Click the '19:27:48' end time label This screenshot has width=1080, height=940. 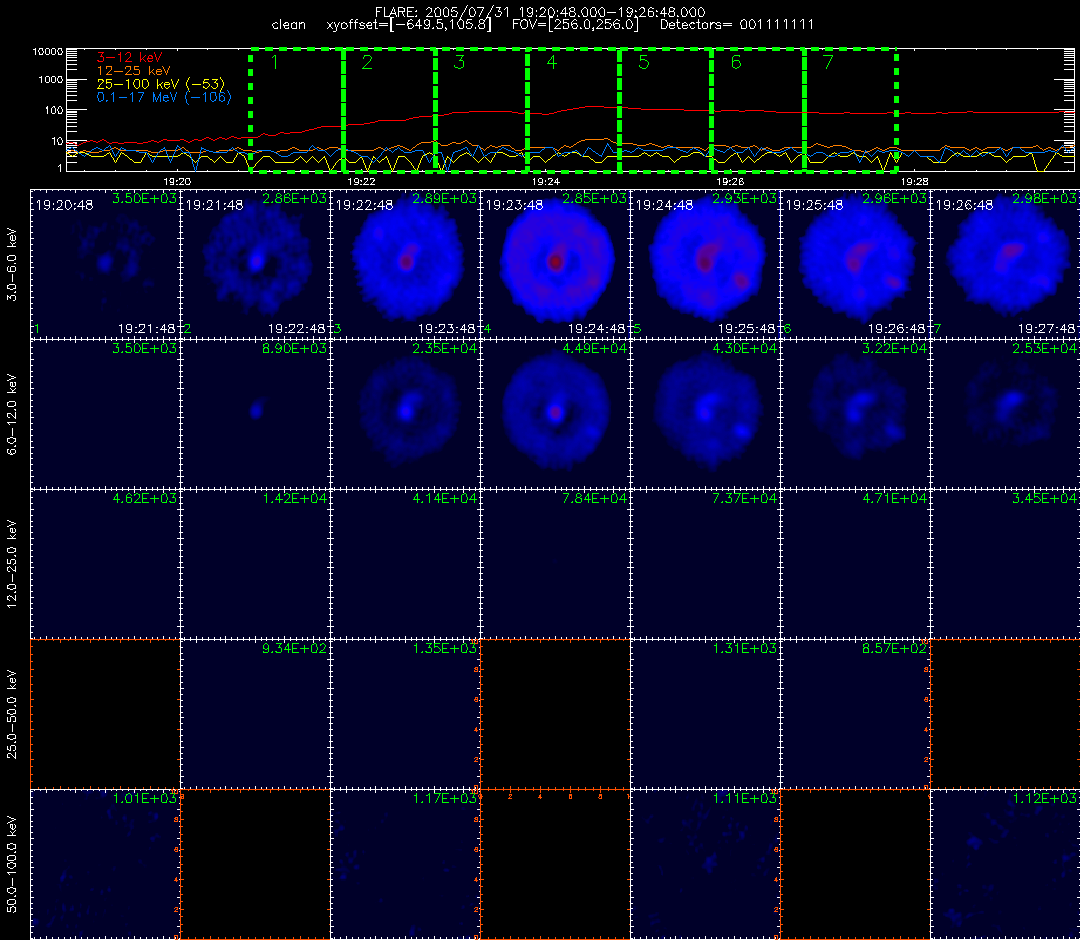click(1046, 329)
